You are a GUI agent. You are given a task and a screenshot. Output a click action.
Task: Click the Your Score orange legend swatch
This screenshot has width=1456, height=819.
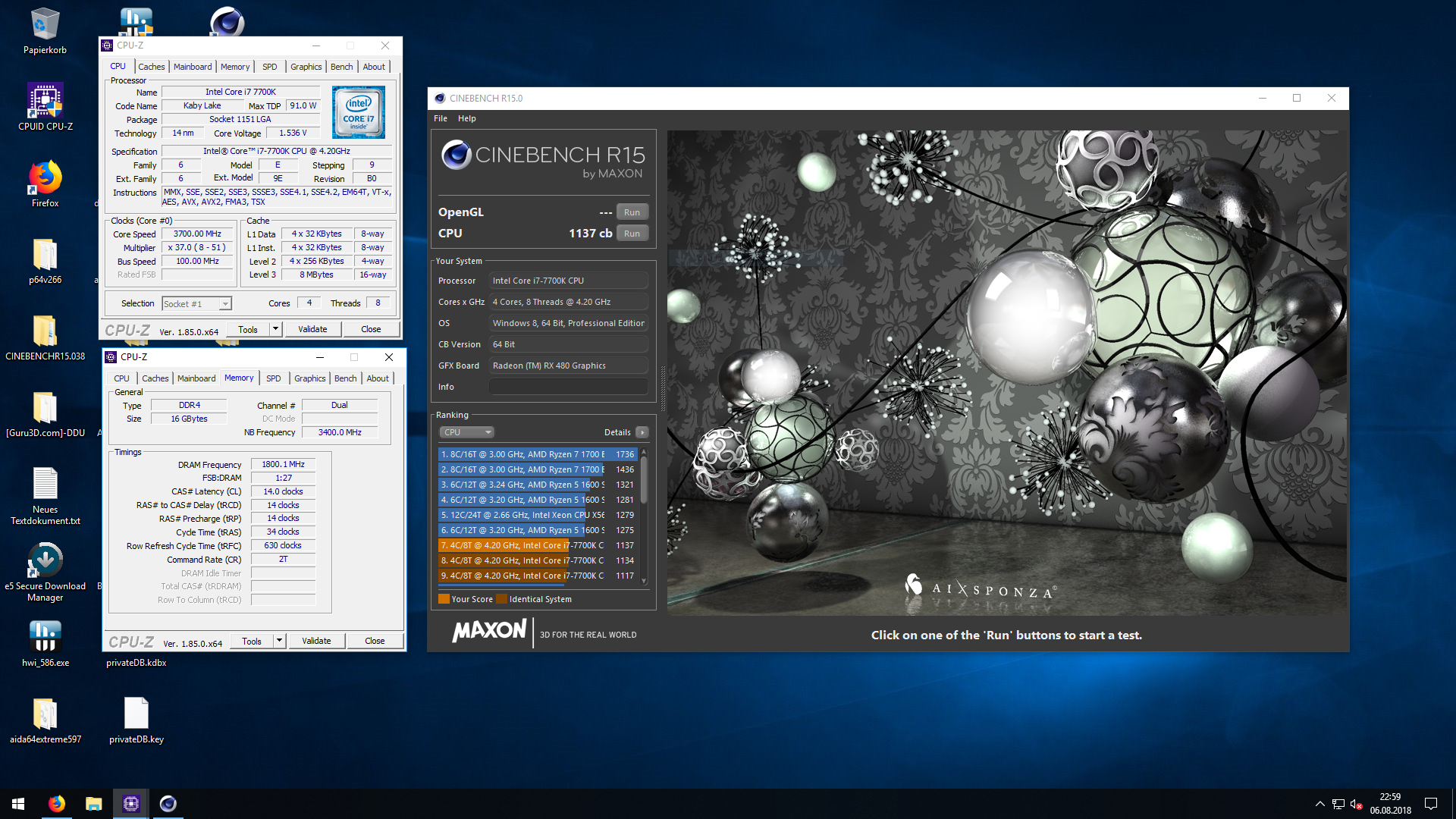pos(444,599)
